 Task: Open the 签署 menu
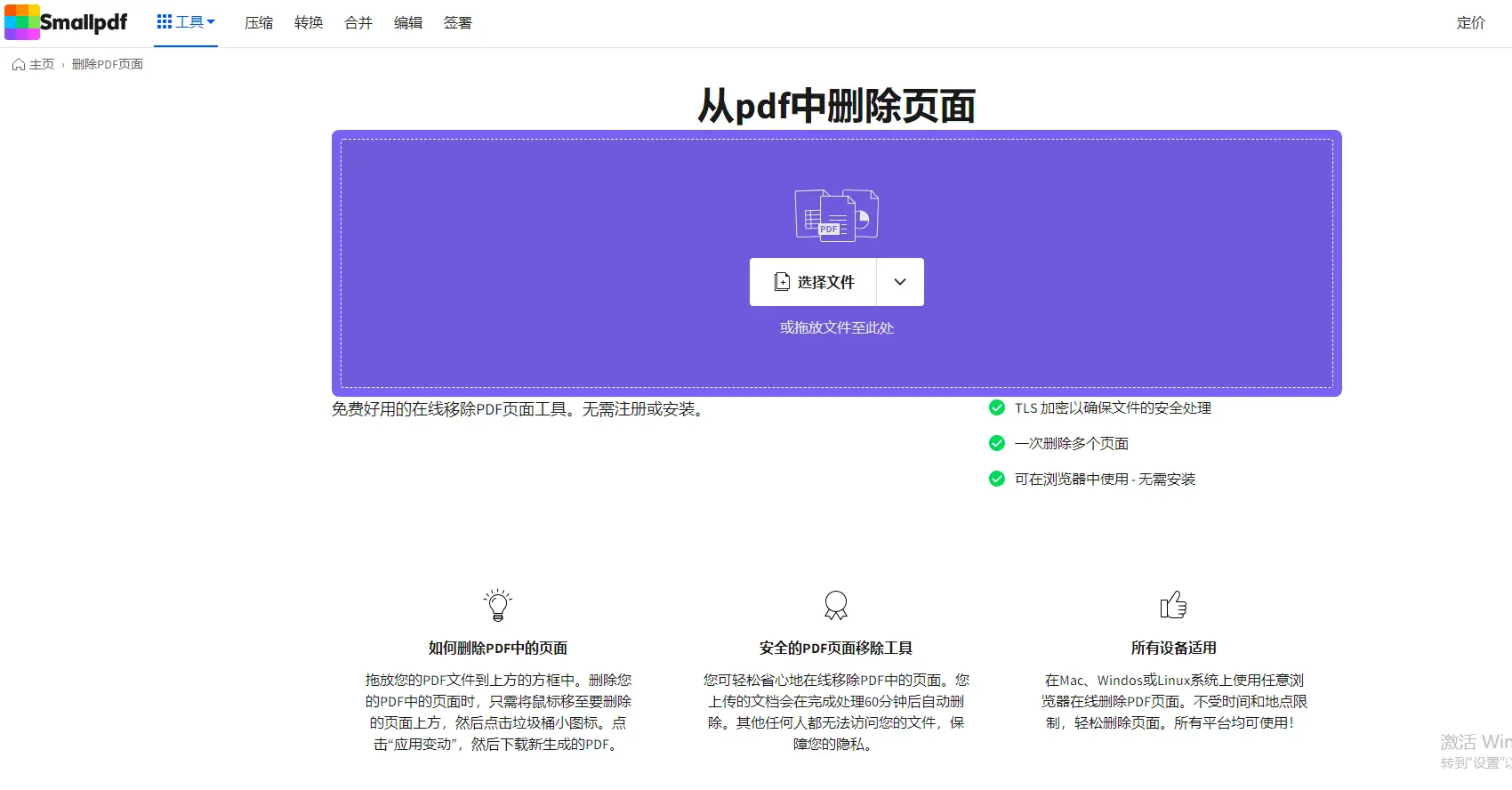[x=458, y=23]
